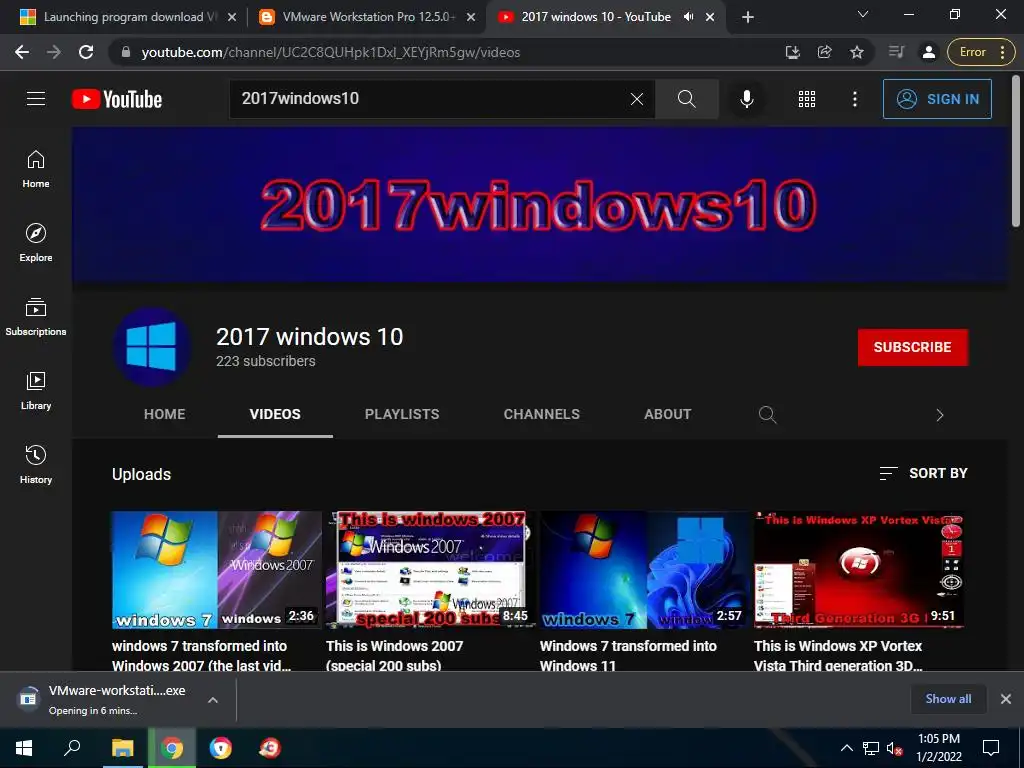The height and width of the screenshot is (768, 1024).
Task: Open the notification center
Action: tap(991, 748)
